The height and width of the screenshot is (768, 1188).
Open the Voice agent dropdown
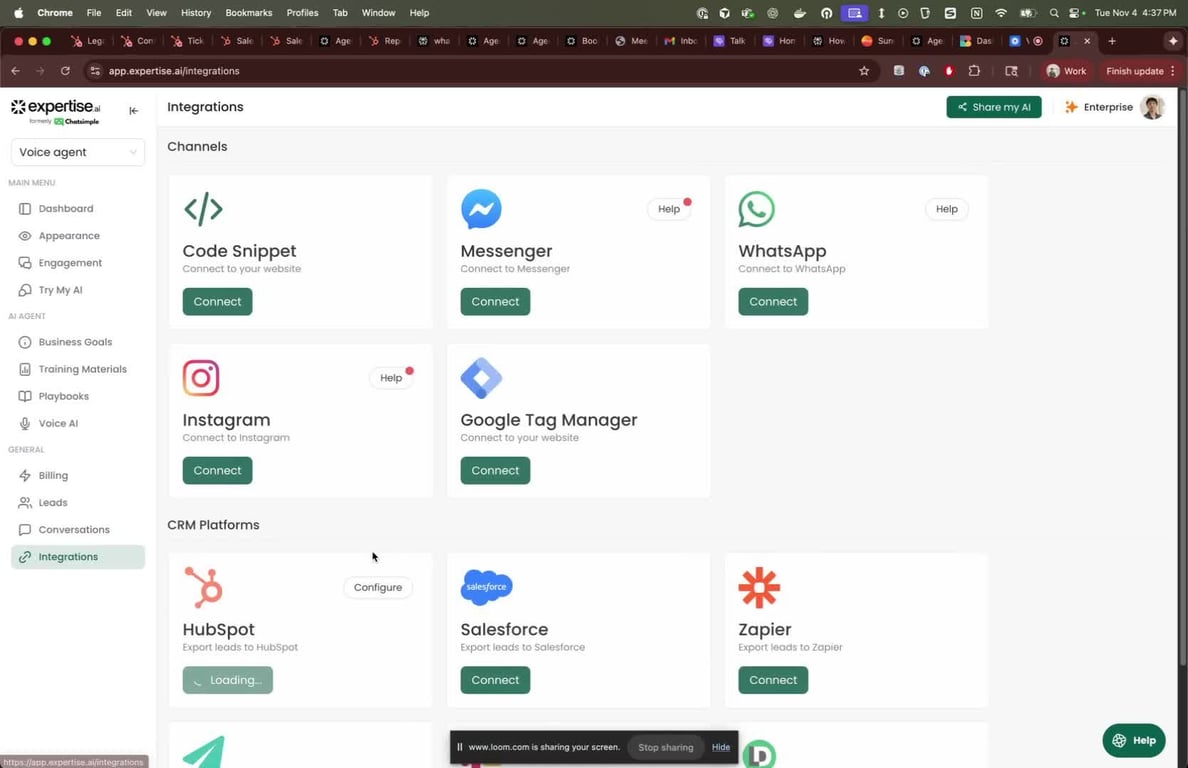(77, 152)
